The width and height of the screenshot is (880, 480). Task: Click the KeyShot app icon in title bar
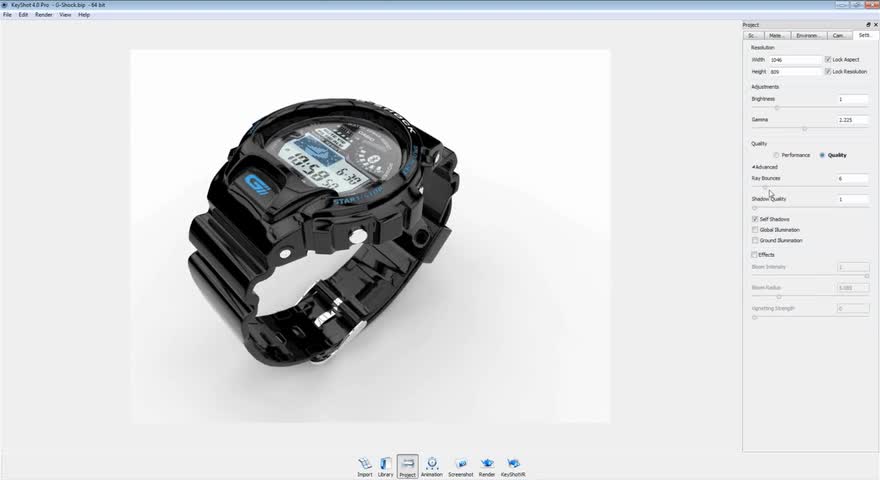coord(4,5)
